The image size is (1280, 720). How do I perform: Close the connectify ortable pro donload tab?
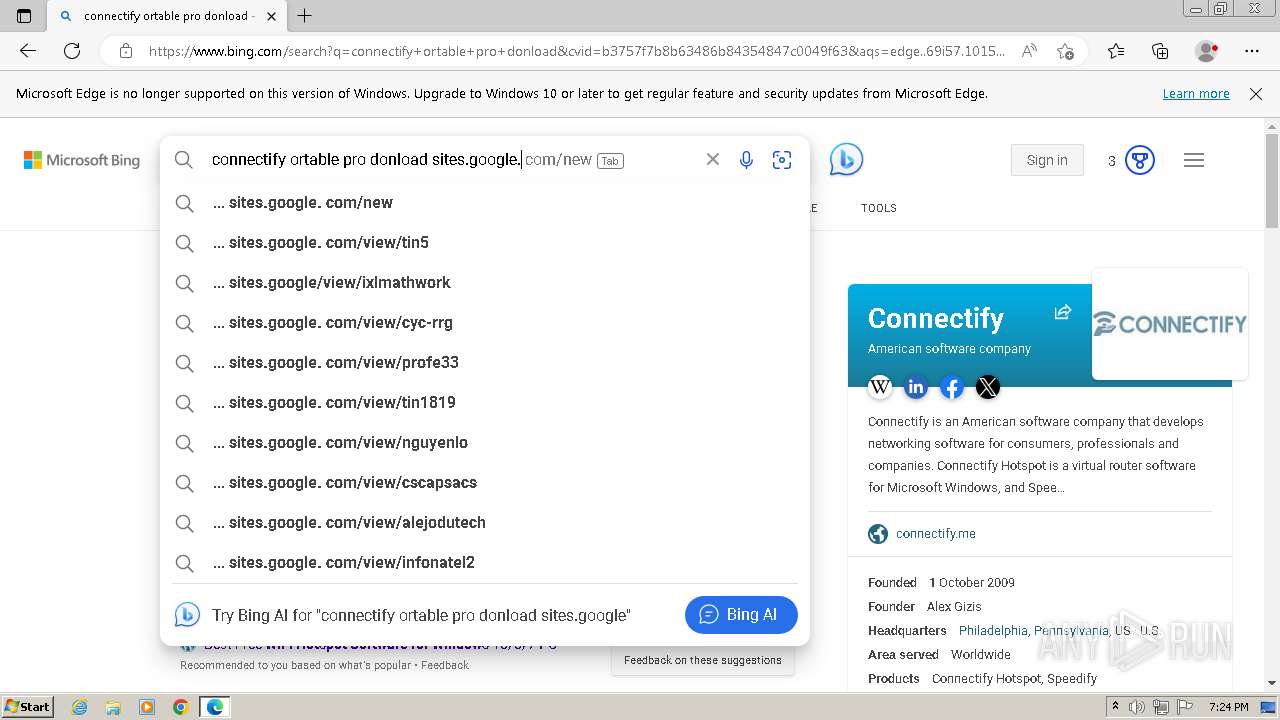271,16
